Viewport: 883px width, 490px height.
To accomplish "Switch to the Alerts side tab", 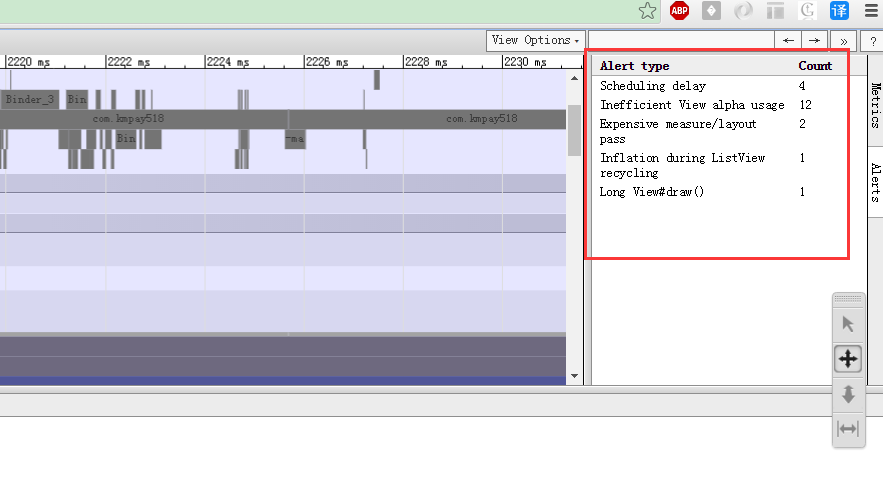I will click(875, 182).
